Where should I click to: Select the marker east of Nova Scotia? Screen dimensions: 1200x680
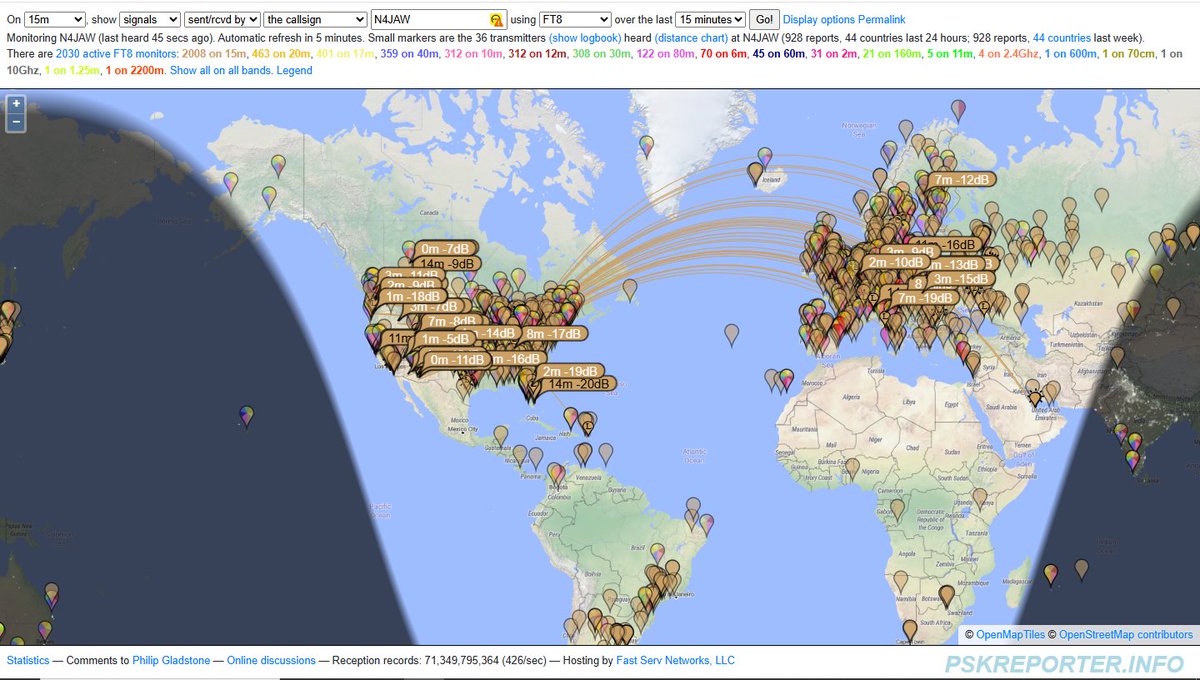coord(629,290)
